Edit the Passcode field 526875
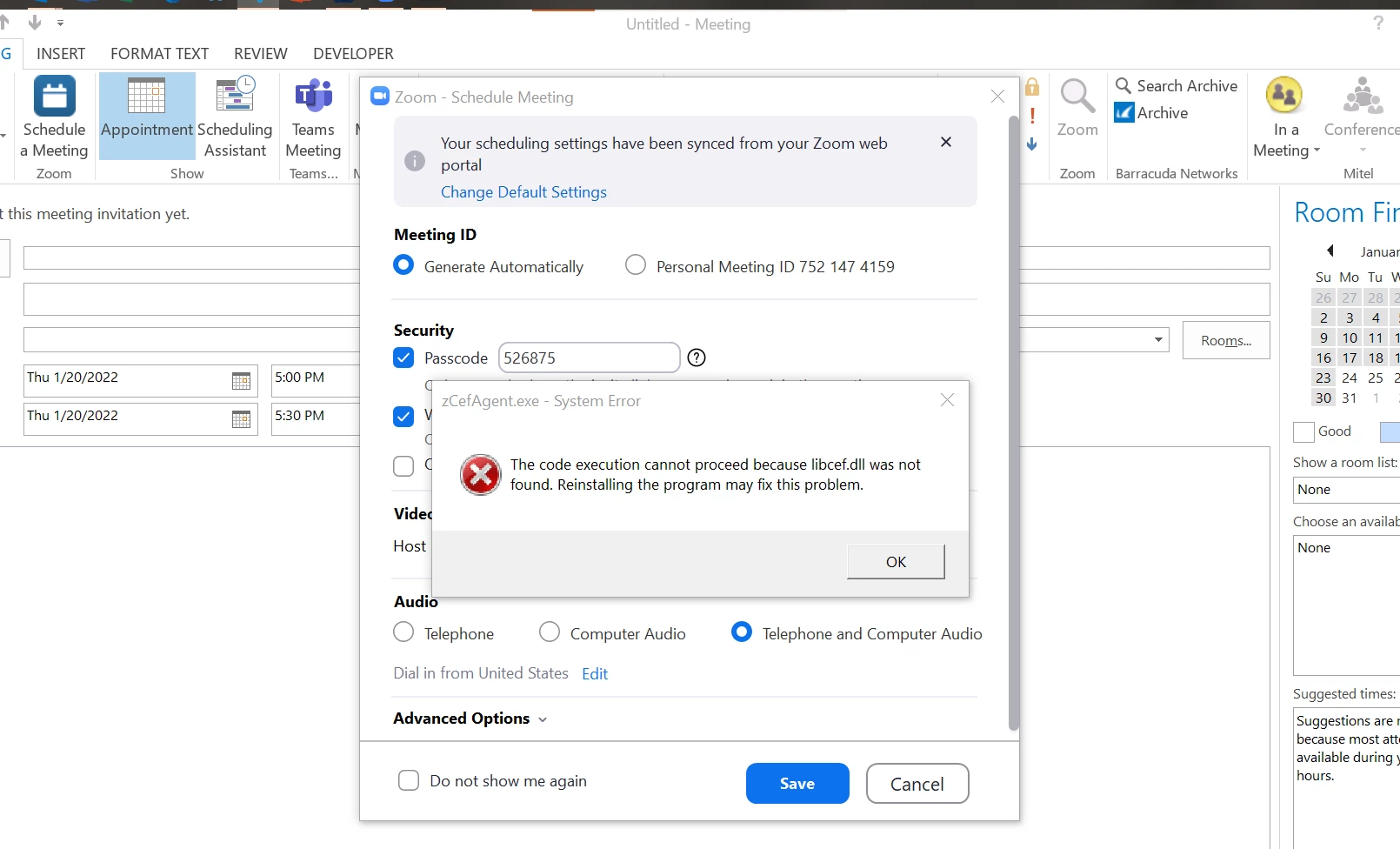This screenshot has width=1400, height=849. coord(589,358)
